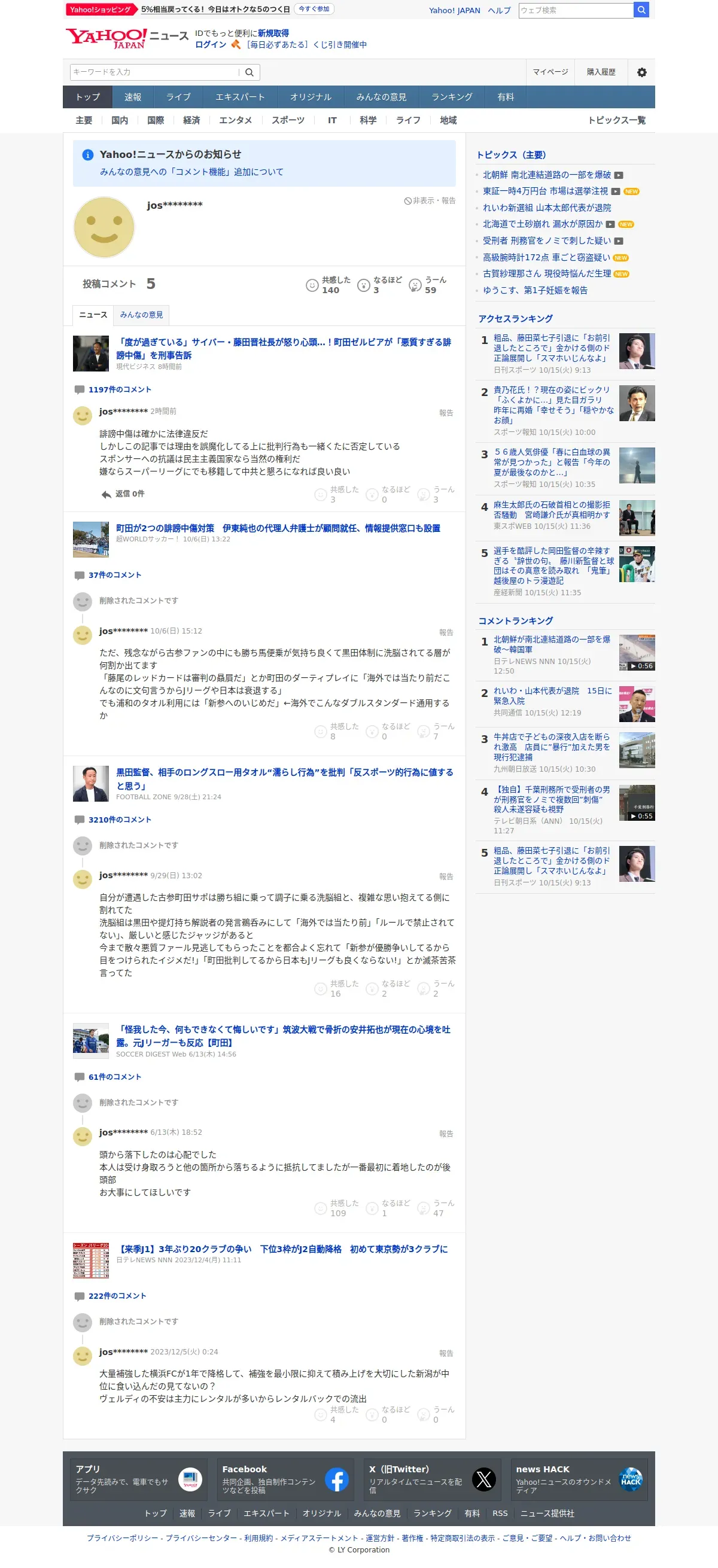The width and height of the screenshot is (718, 1568).
Task: Open the news HACK icon in footer
Action: coord(630,1479)
